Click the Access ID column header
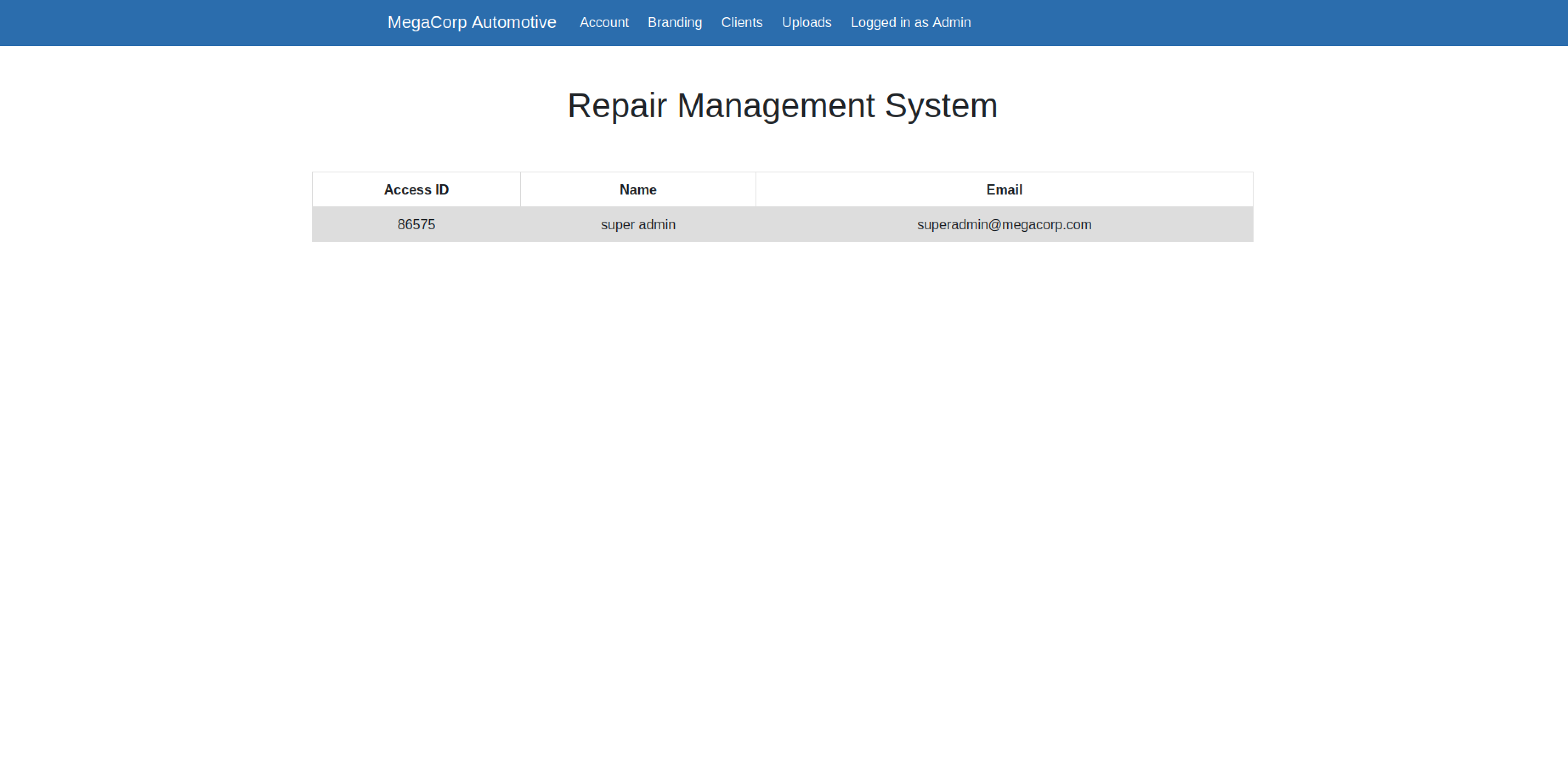This screenshot has height=778, width=1568. pyautogui.click(x=416, y=190)
